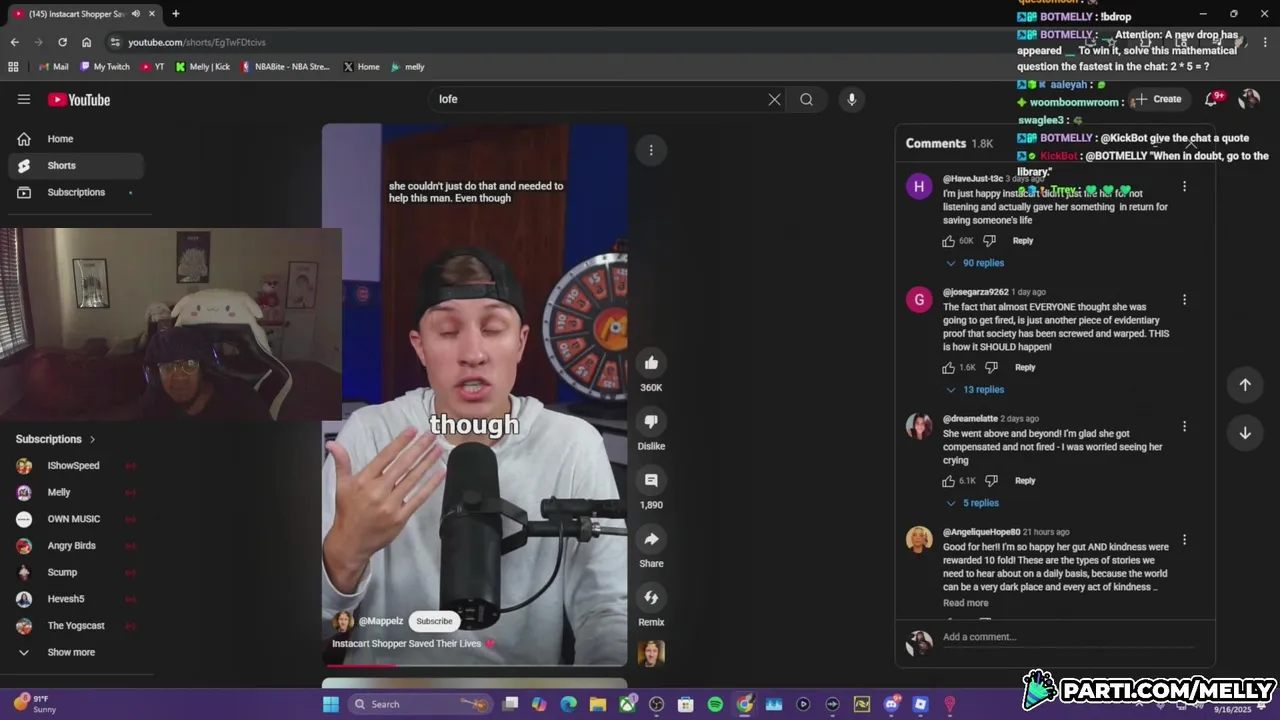Open Spotify from the taskbar
1280x720 pixels.
715,704
